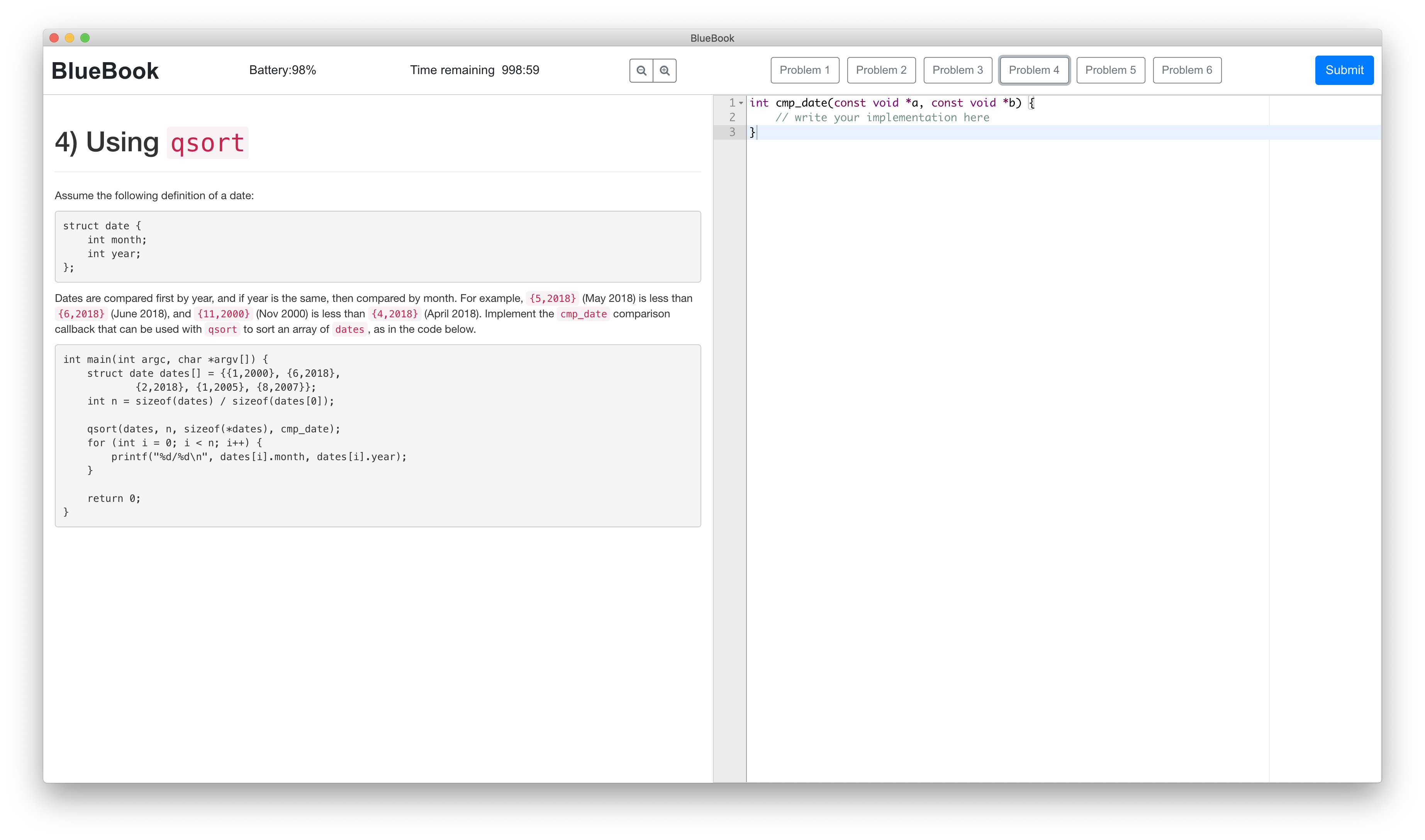The image size is (1425, 840).
Task: Switch to Problem 1 tab
Action: click(804, 70)
